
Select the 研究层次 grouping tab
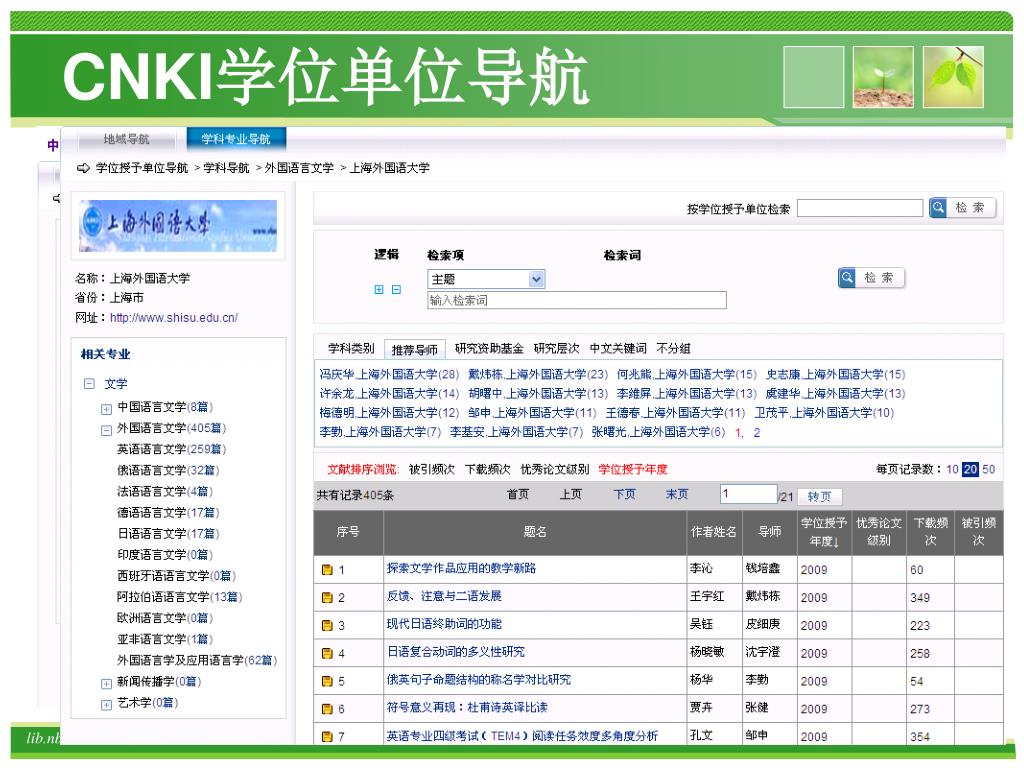[x=556, y=349]
